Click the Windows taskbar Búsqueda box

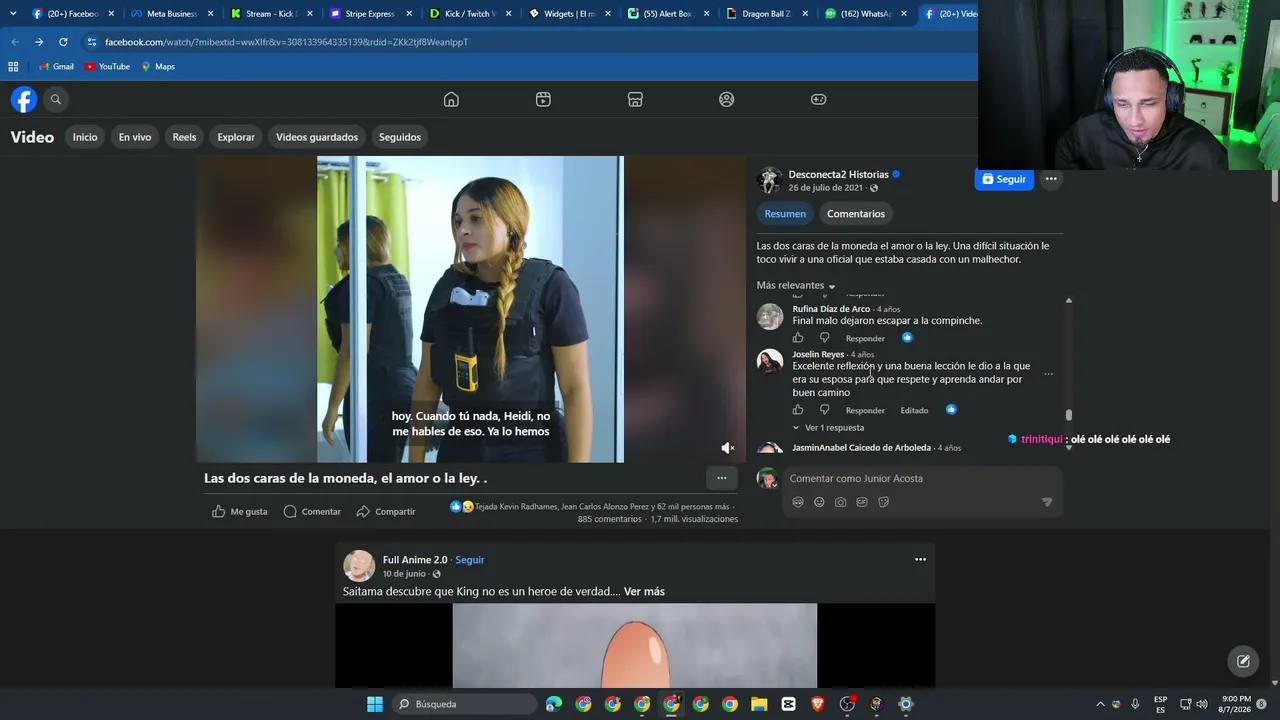(464, 704)
